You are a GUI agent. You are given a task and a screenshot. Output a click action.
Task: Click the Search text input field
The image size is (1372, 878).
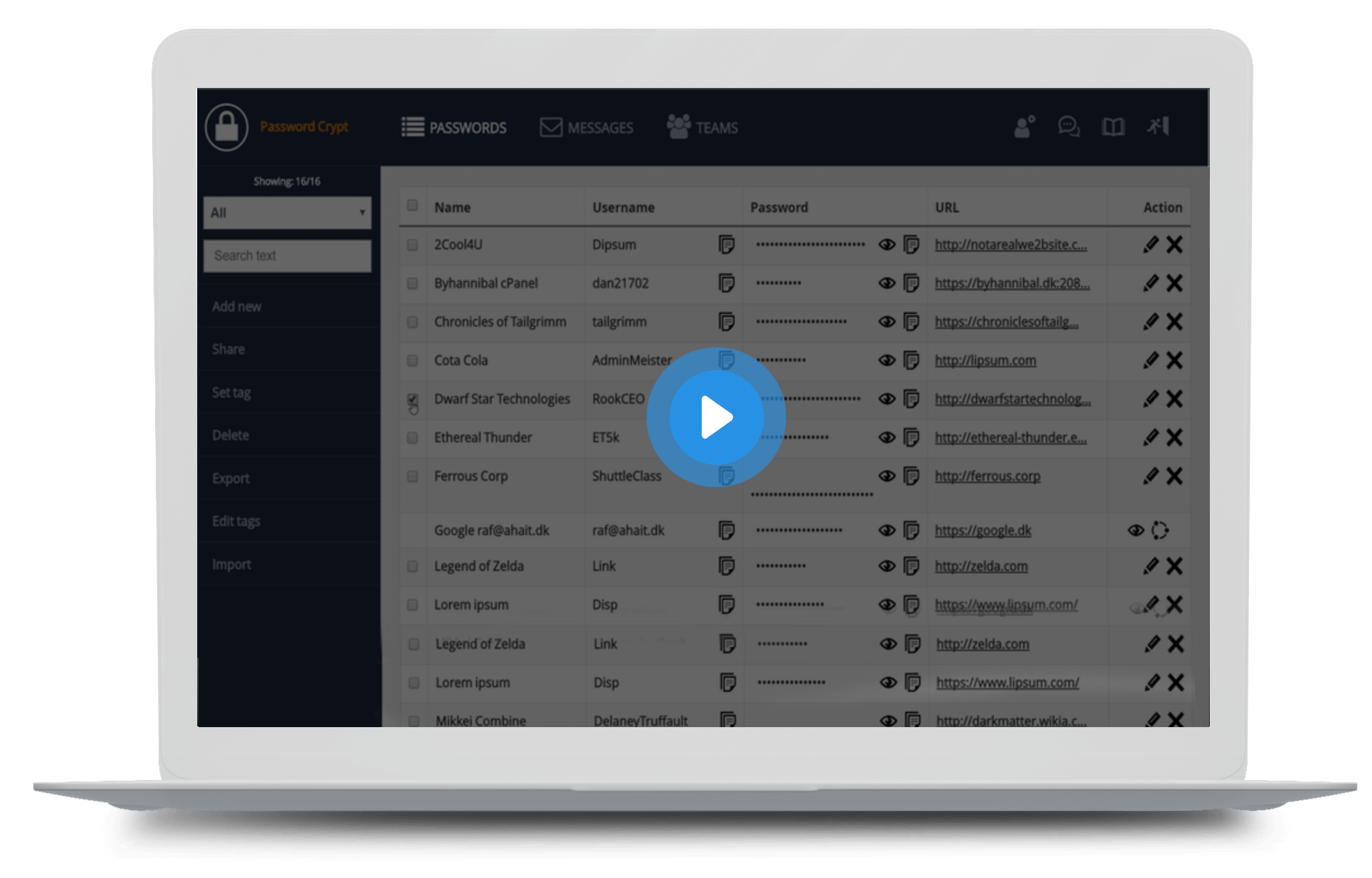(x=287, y=256)
